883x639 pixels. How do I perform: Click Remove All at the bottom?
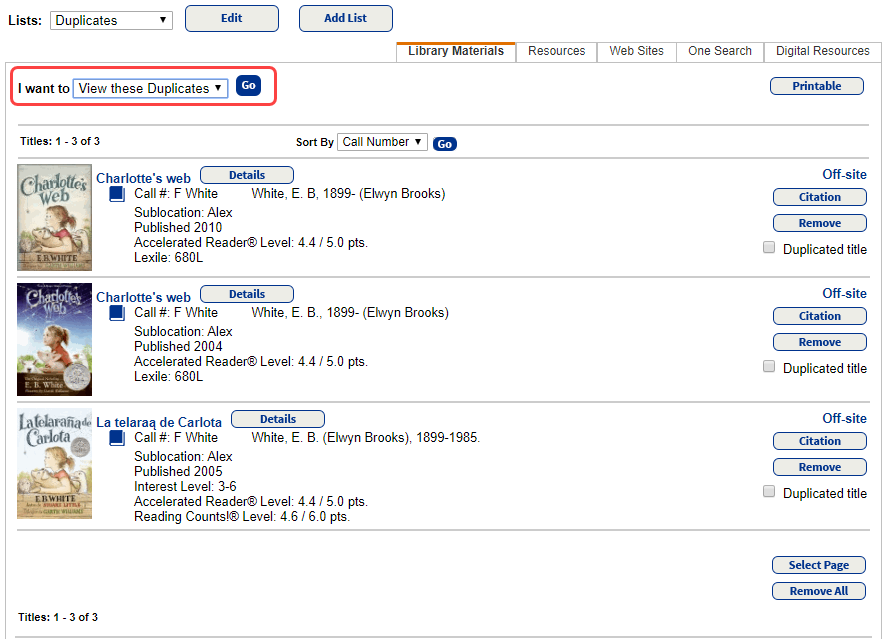818,591
